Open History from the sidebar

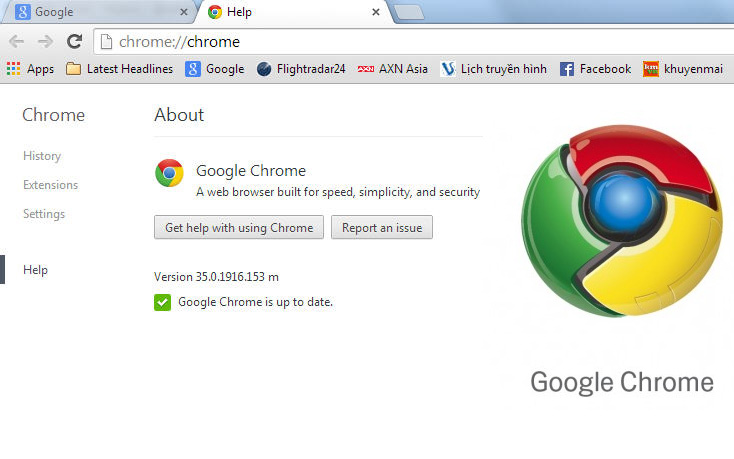(42, 156)
